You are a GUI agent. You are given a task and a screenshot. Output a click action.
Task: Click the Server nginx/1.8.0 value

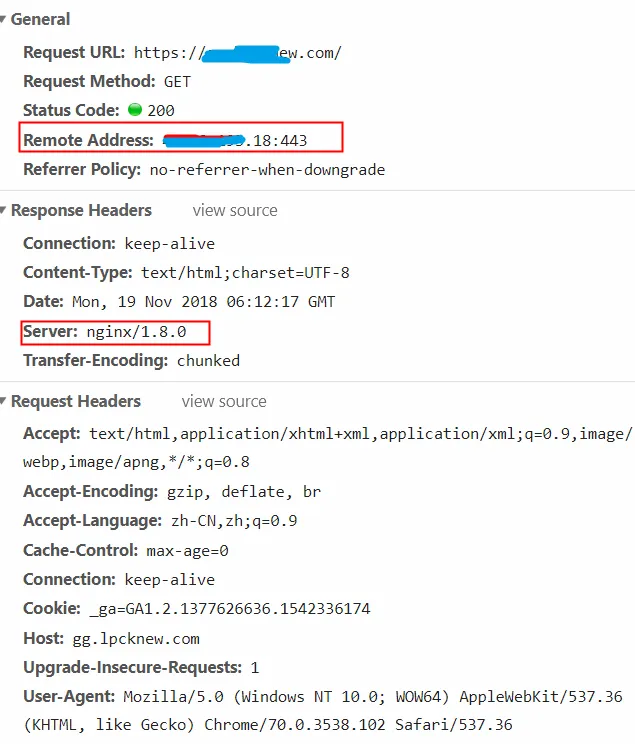pos(136,332)
